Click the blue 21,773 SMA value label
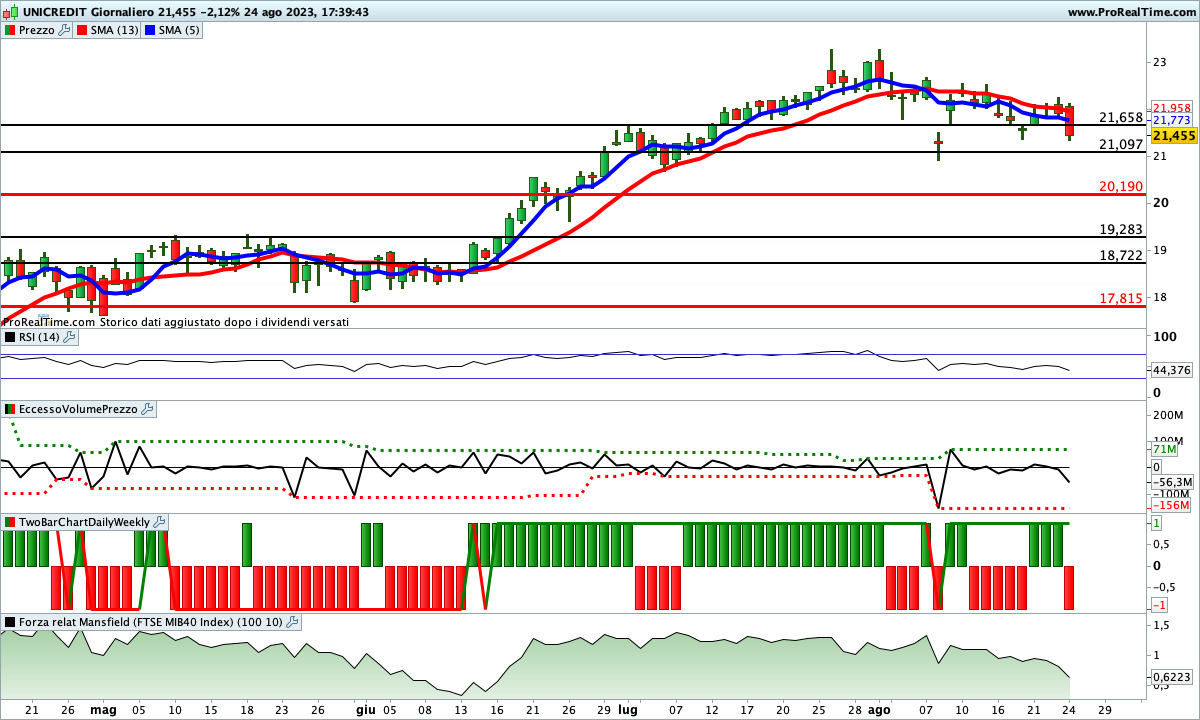The width and height of the screenshot is (1200, 720). 1171,120
